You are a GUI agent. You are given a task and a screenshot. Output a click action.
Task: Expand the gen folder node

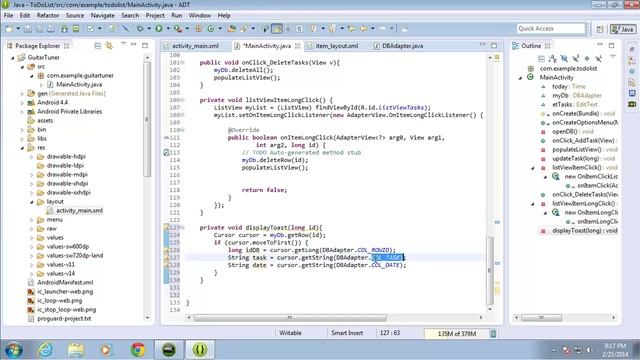[x=22, y=93]
